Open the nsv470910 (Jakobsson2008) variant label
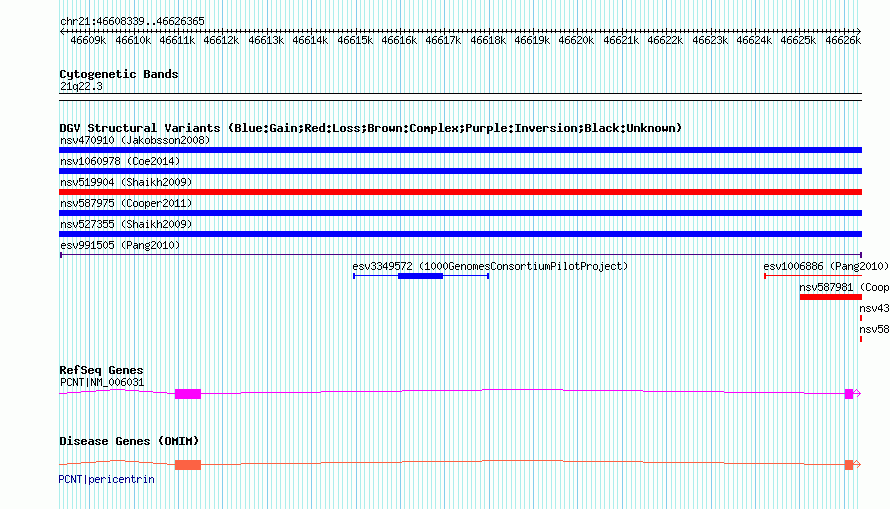890x509 pixels. 135,140
